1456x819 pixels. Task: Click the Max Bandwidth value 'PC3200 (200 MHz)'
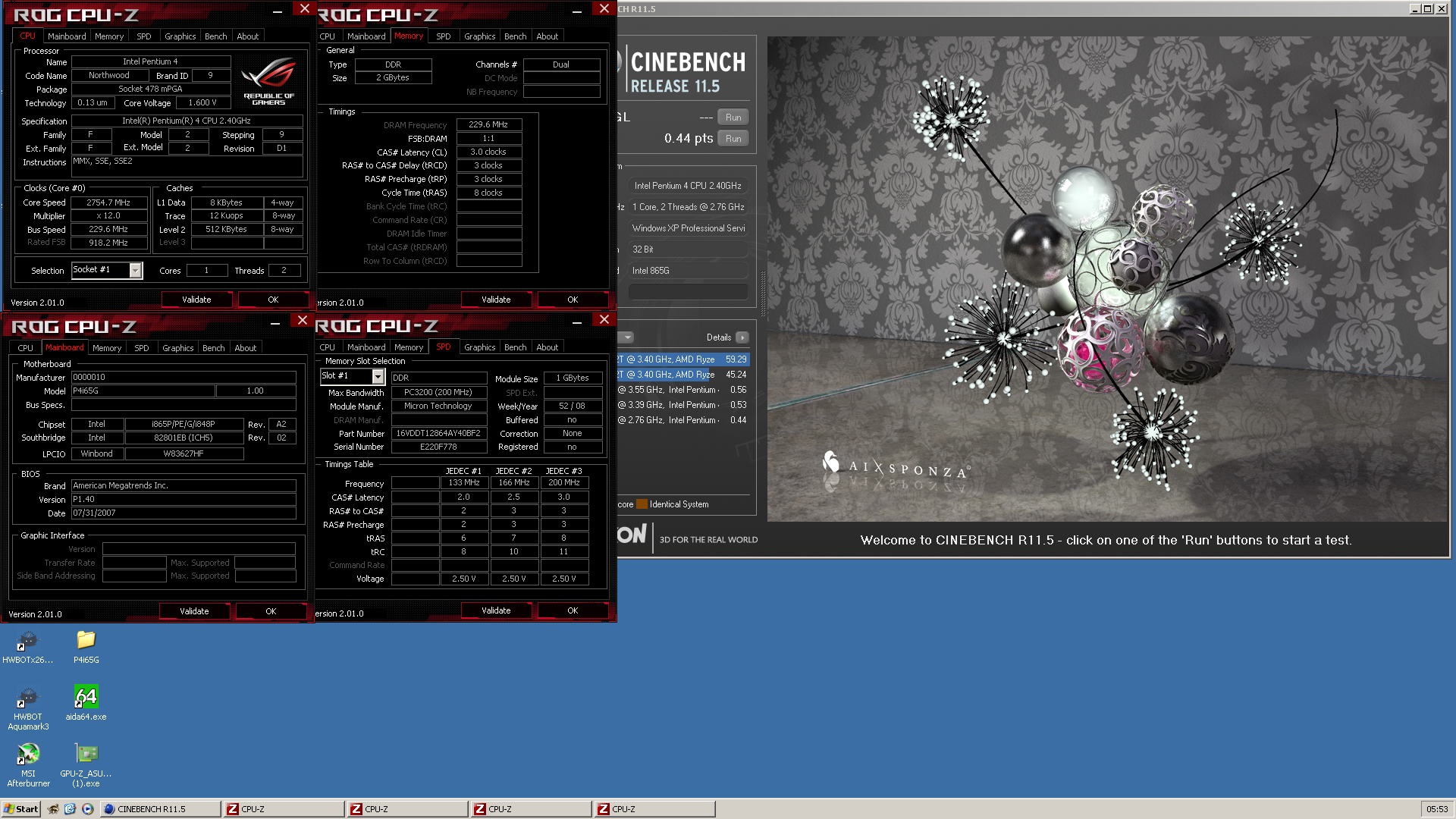click(x=438, y=393)
